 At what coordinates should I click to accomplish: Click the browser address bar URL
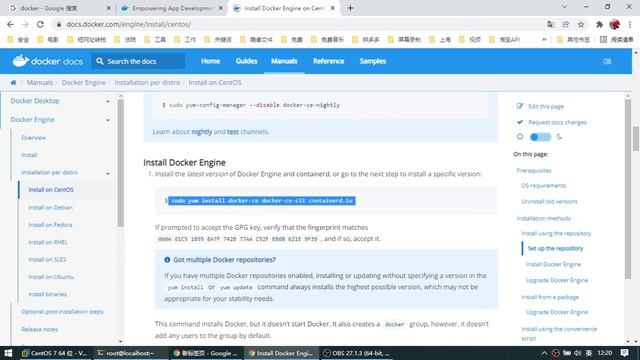[x=129, y=24]
